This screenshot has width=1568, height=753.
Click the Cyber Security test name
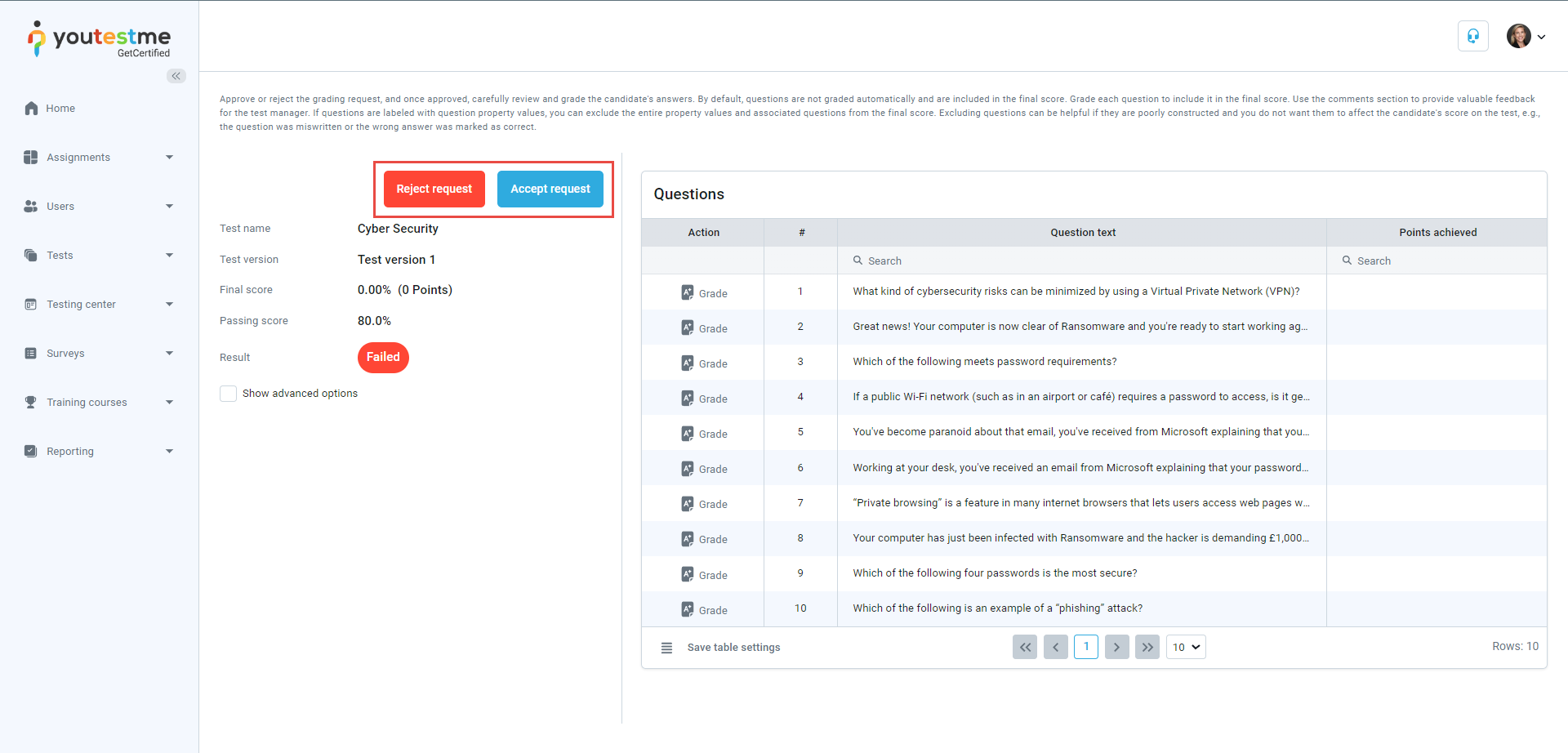[x=398, y=229]
